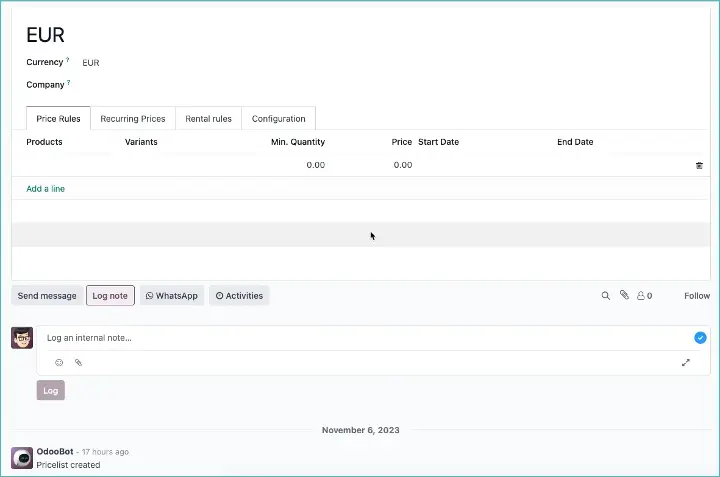The image size is (720, 477).
Task: Sort by Min. Quantity column header
Action: pos(298,142)
